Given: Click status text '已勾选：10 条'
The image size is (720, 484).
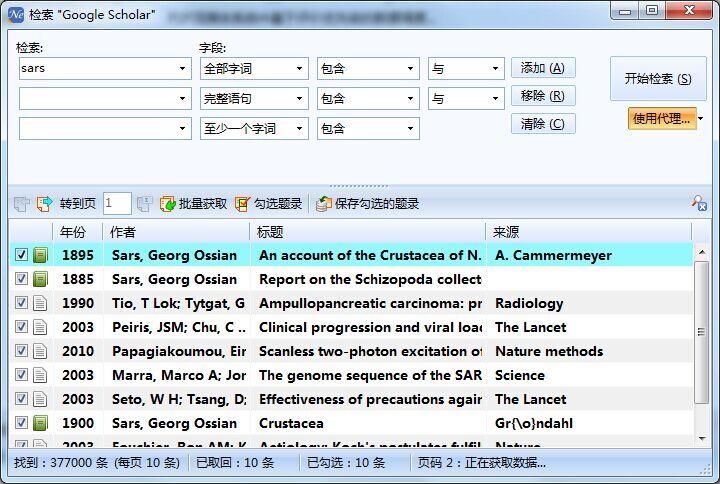Looking at the screenshot, I should (x=346, y=462).
